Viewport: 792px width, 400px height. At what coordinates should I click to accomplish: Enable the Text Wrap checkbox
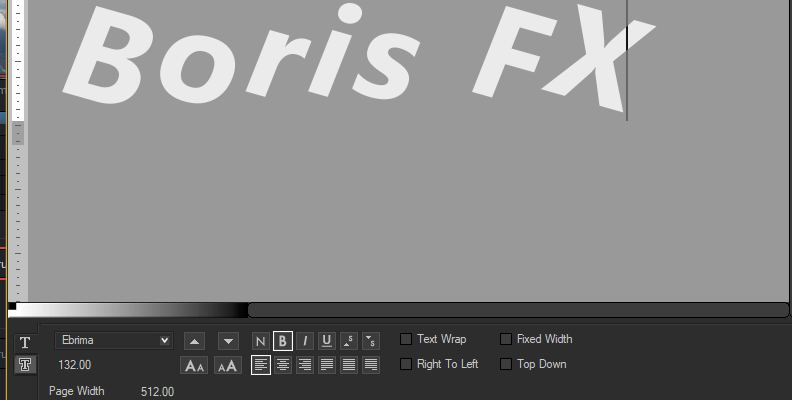click(406, 340)
